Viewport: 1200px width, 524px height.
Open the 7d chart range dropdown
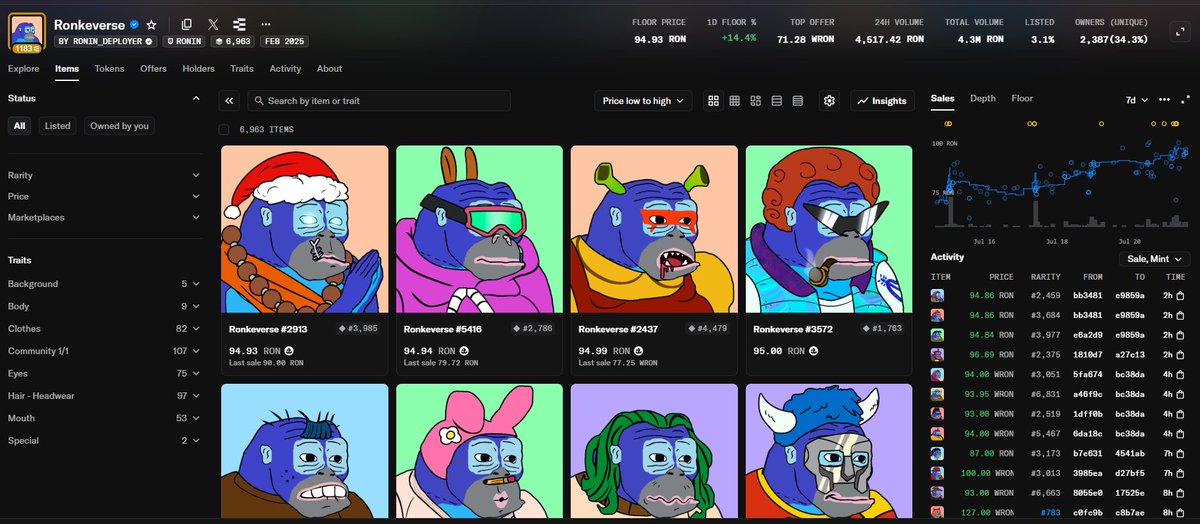1137,99
